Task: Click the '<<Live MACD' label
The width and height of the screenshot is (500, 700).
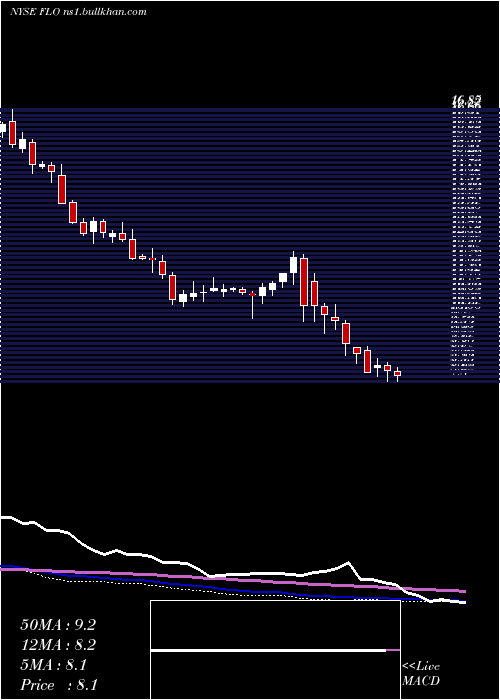Action: [x=421, y=674]
